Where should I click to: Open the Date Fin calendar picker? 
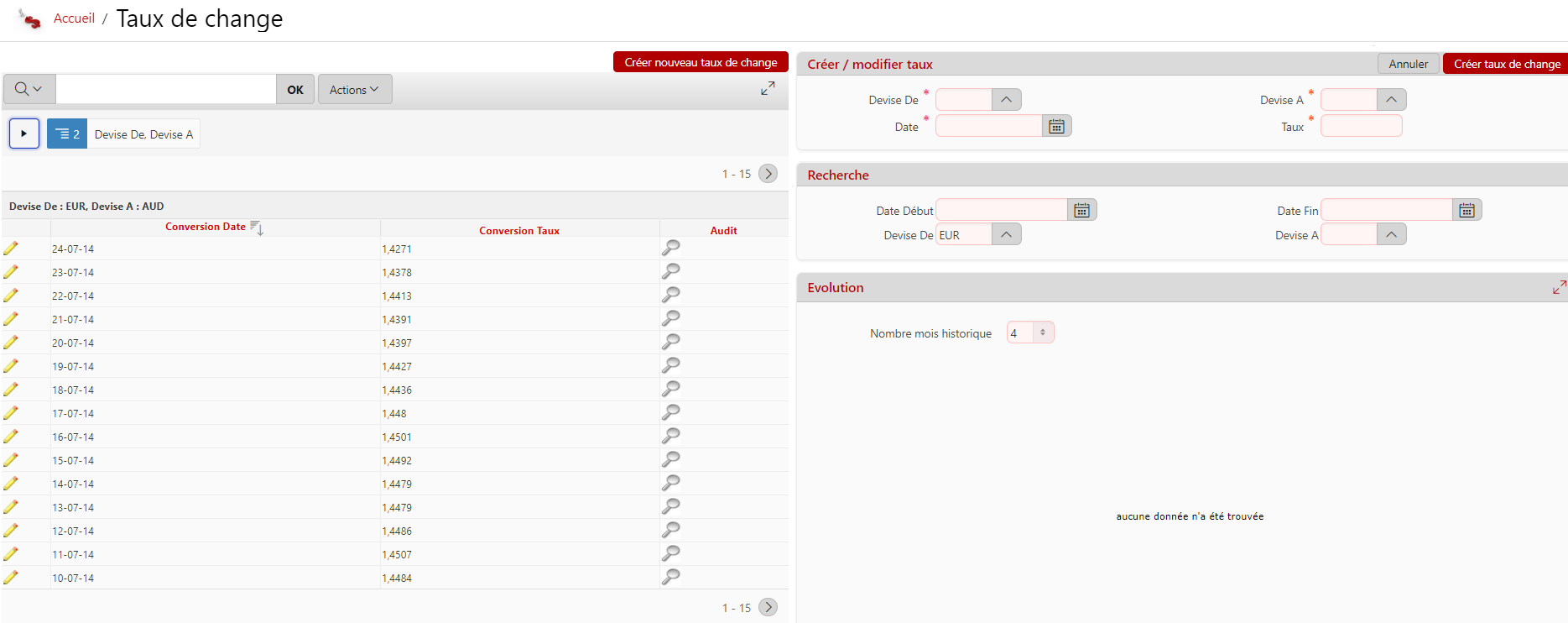pyautogui.click(x=1466, y=210)
